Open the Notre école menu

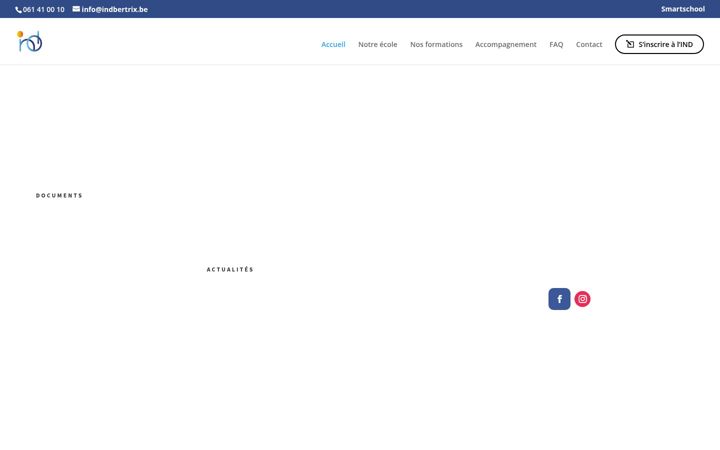377,44
